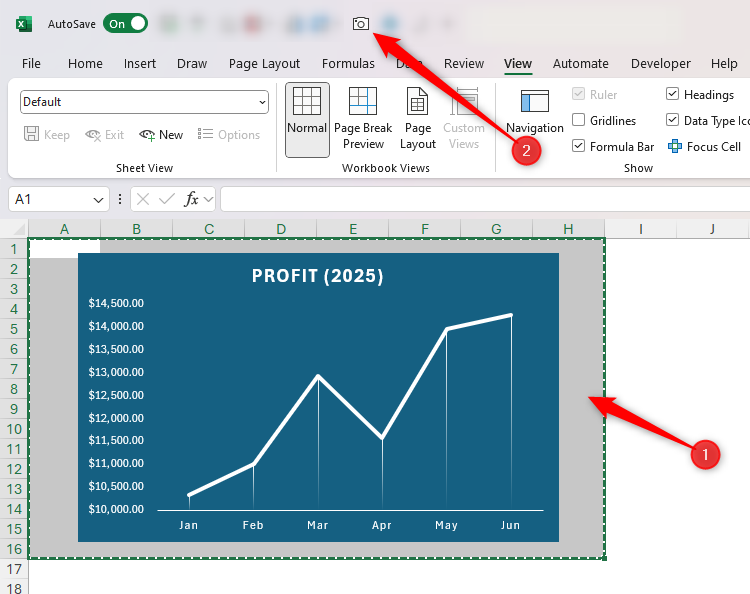
Task: Switch to the Developer tab
Action: 660,64
